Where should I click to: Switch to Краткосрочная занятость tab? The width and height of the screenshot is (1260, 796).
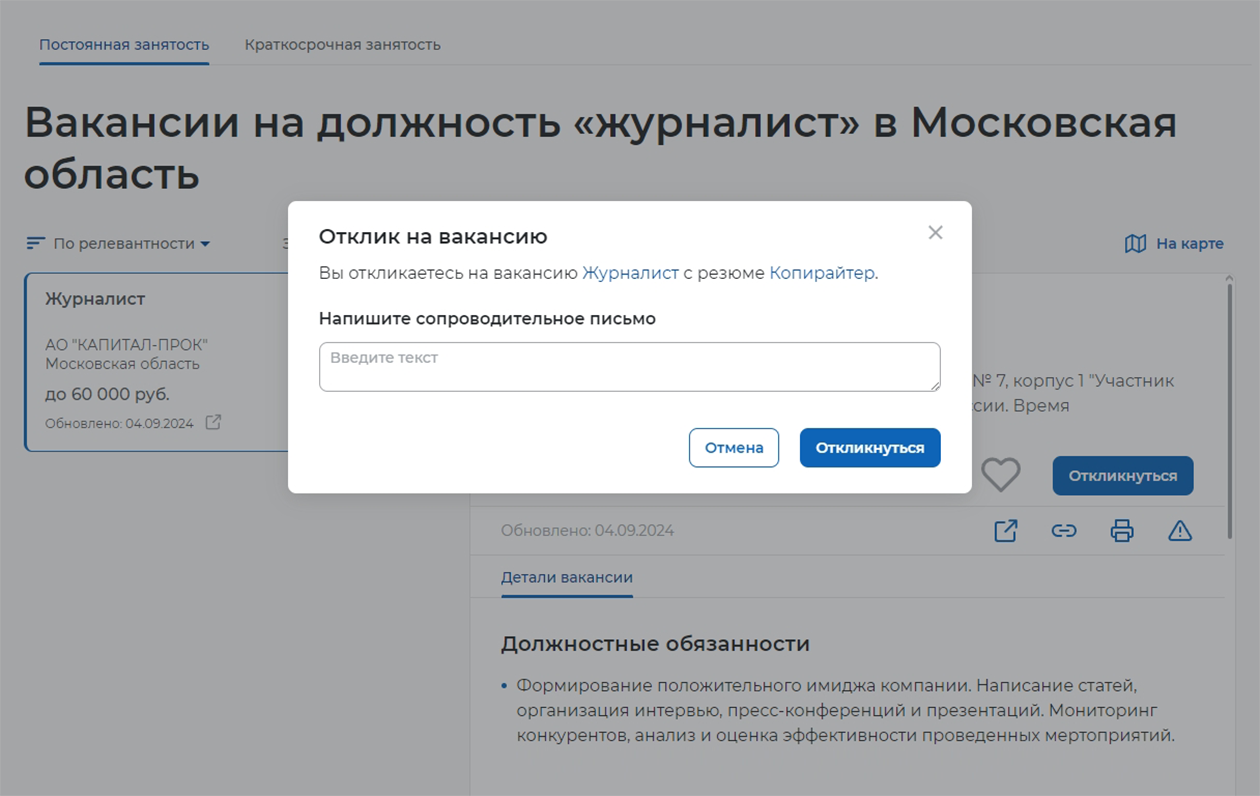[343, 45]
